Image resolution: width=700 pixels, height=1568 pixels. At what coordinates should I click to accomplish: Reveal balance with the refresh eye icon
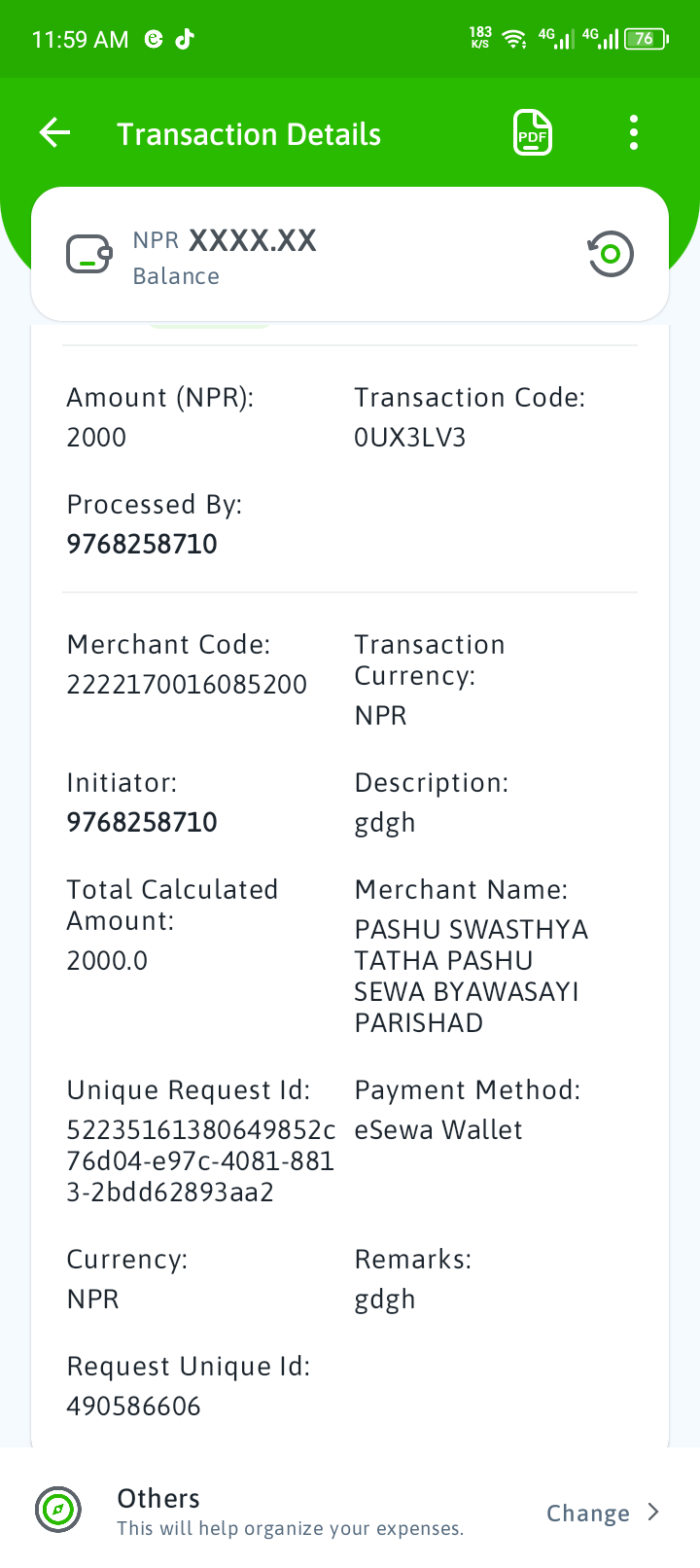coord(610,255)
